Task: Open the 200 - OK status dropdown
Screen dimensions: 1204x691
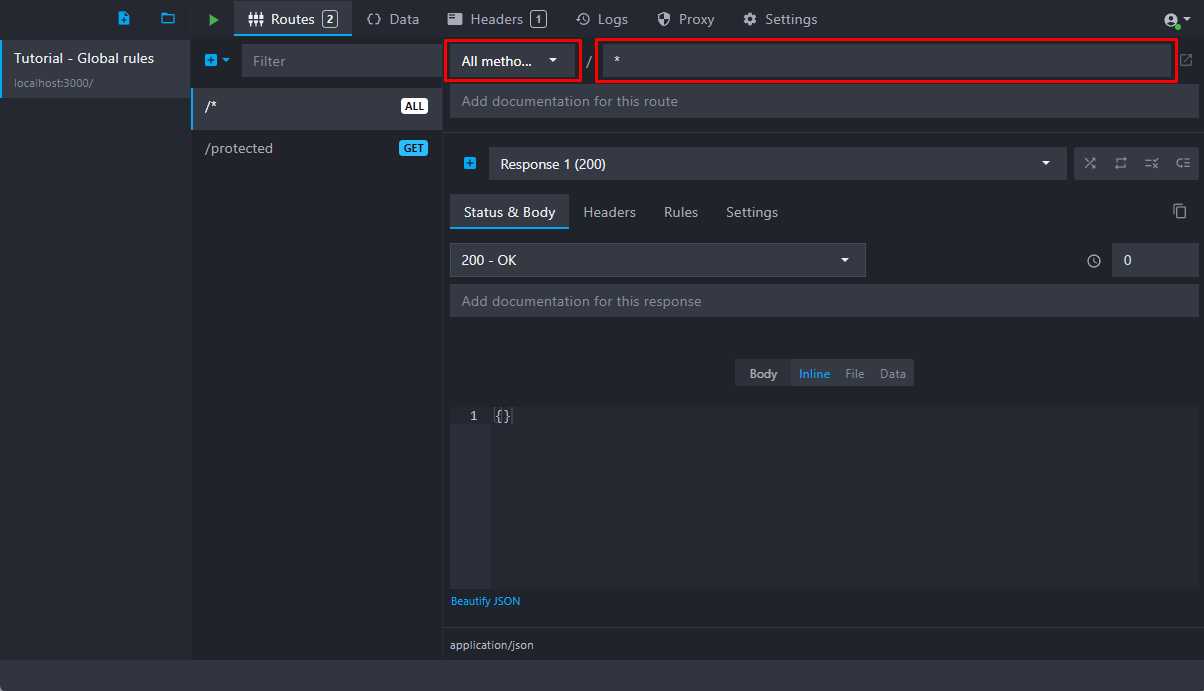Action: (x=657, y=260)
